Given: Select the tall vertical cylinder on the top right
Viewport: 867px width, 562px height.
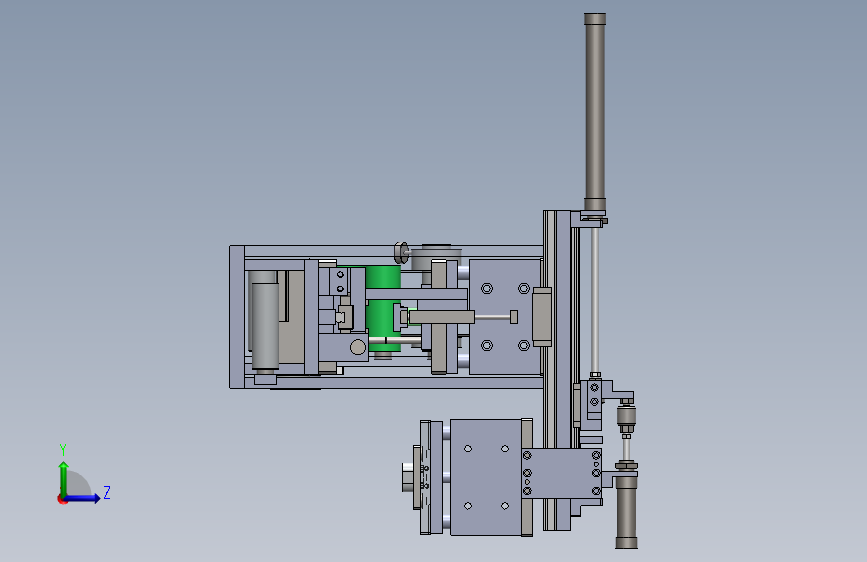Looking at the screenshot, I should coord(595,113).
